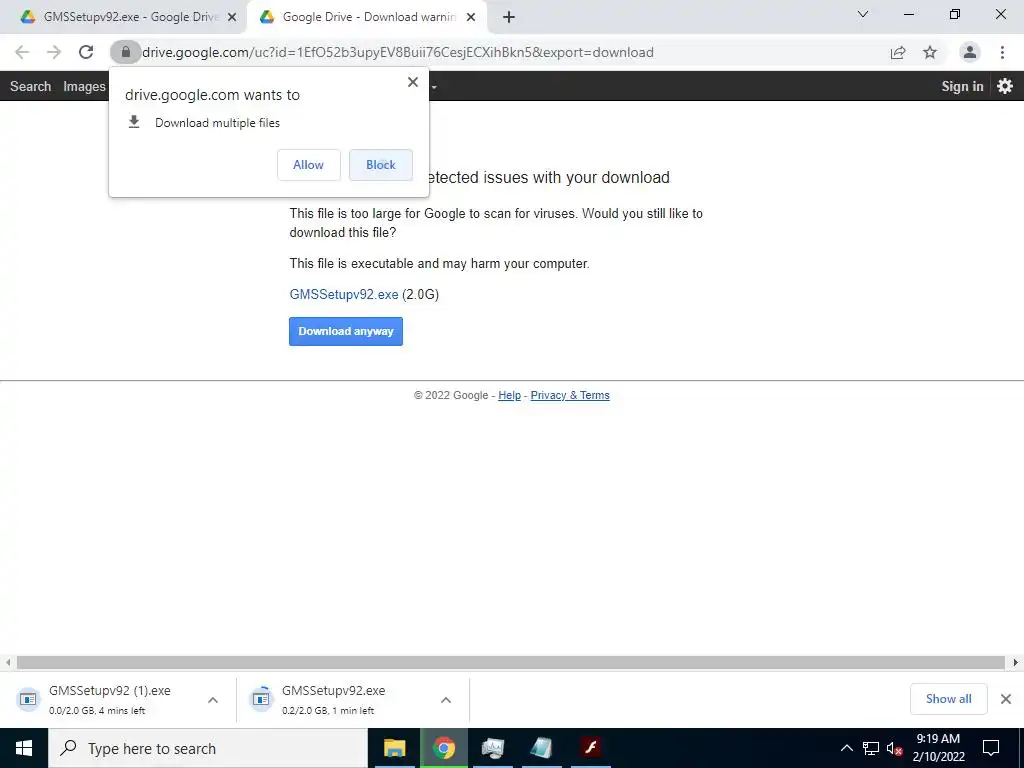Expand options for GMSSetupv92 (1).exe download
This screenshot has width=1024, height=768.
[213, 700]
